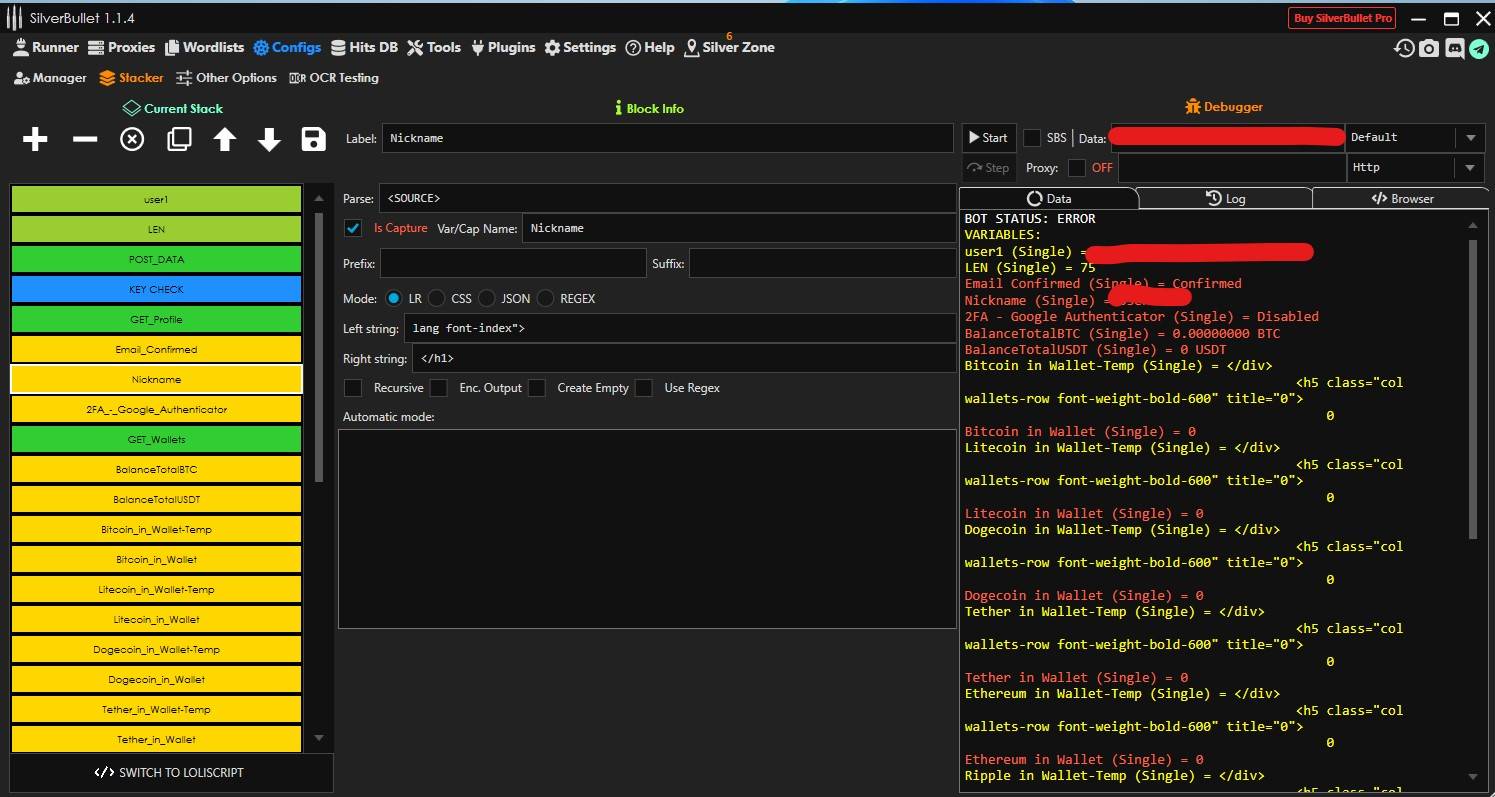Select the GET_Profile block

156,319
